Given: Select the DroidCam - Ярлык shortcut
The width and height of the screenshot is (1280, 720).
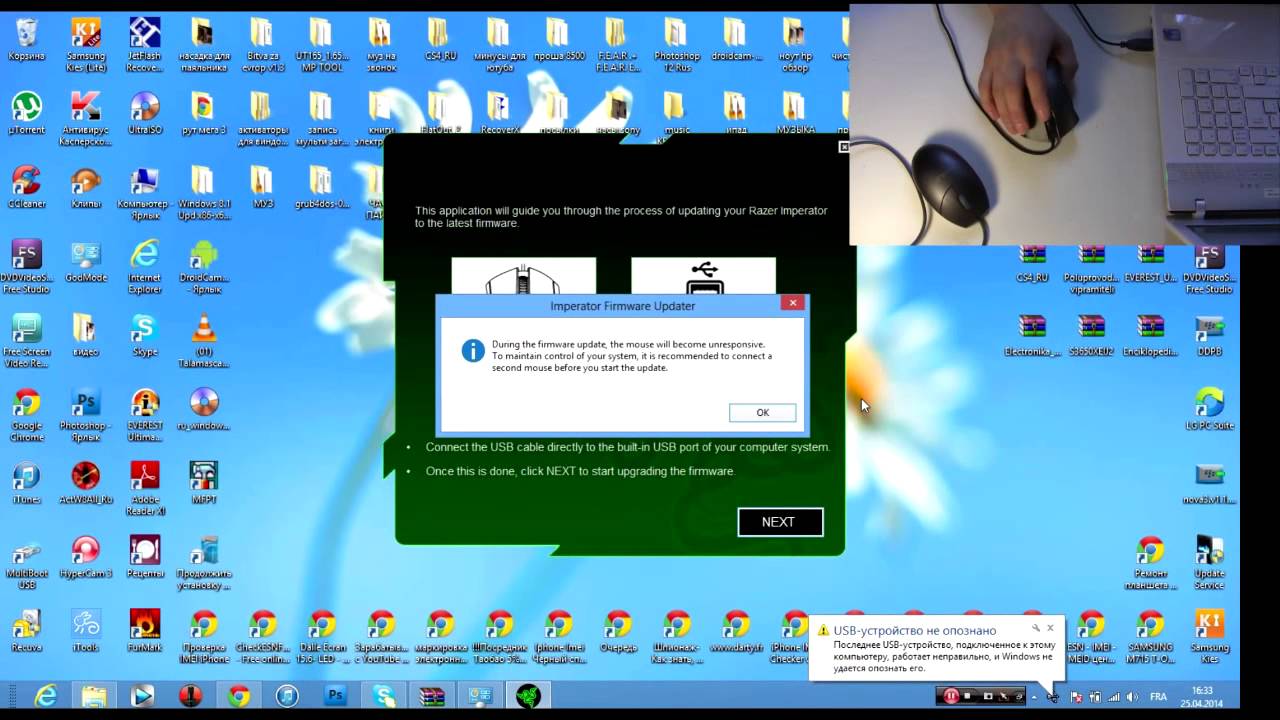Looking at the screenshot, I should point(204,267).
